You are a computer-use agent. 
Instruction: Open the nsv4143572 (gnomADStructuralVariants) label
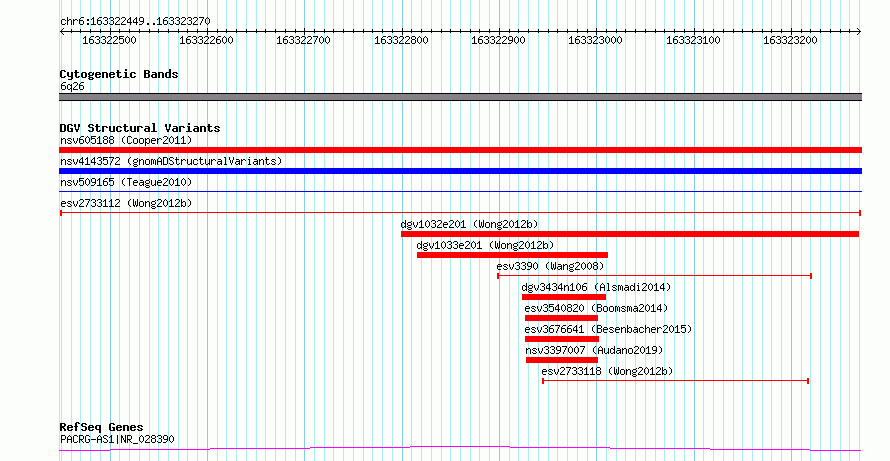[x=171, y=161]
